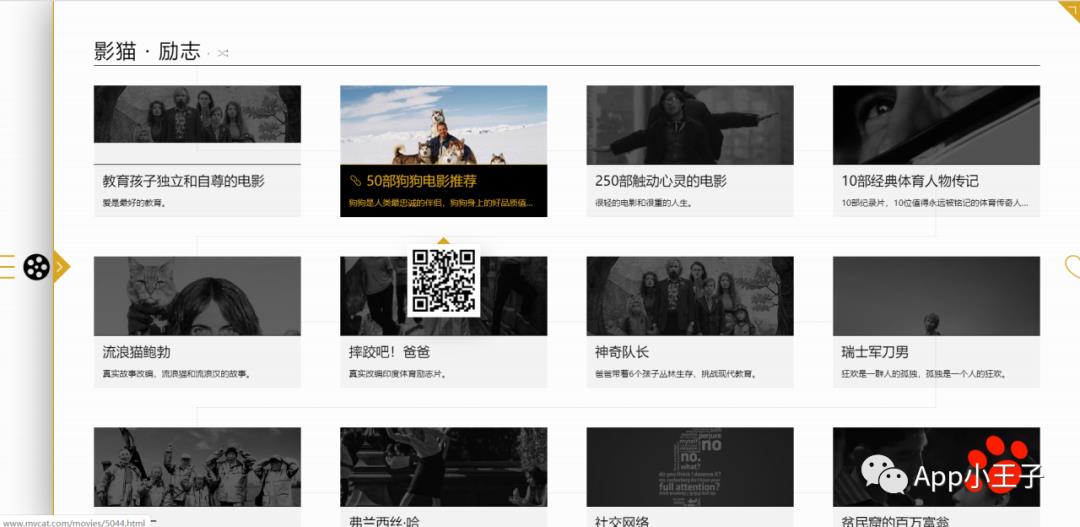Expand the yellow side panel arrow
The width and height of the screenshot is (1080, 527).
(61, 266)
